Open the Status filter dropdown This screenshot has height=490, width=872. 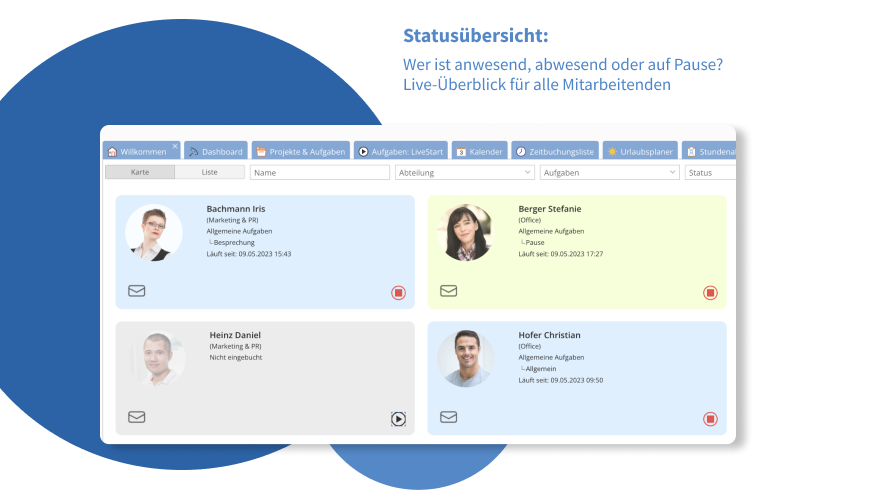pos(710,172)
